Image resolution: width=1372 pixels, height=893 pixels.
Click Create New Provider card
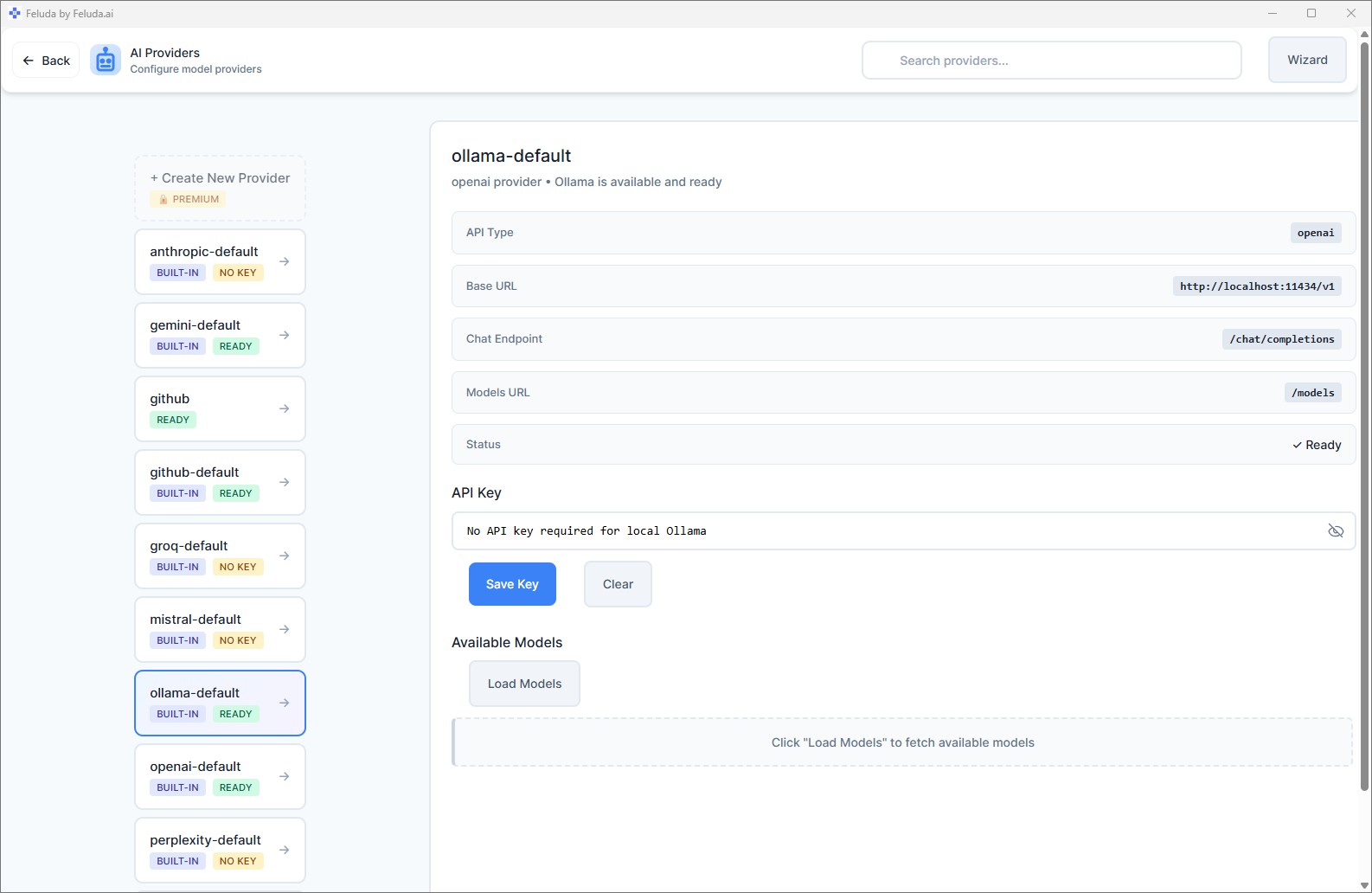220,188
